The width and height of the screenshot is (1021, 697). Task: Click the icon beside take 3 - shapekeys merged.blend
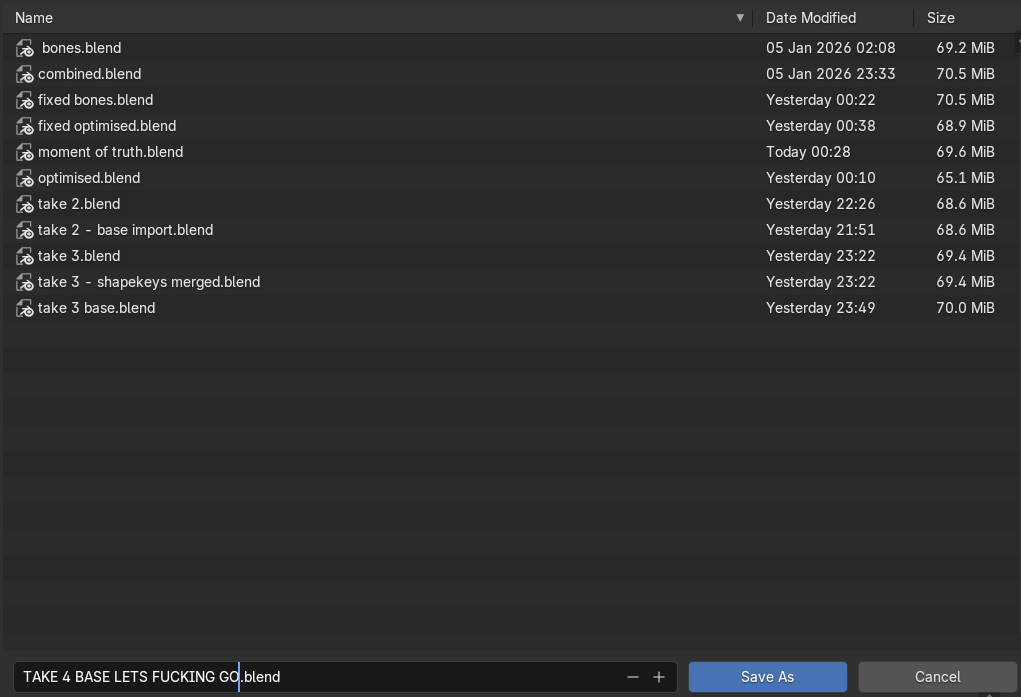coord(25,283)
